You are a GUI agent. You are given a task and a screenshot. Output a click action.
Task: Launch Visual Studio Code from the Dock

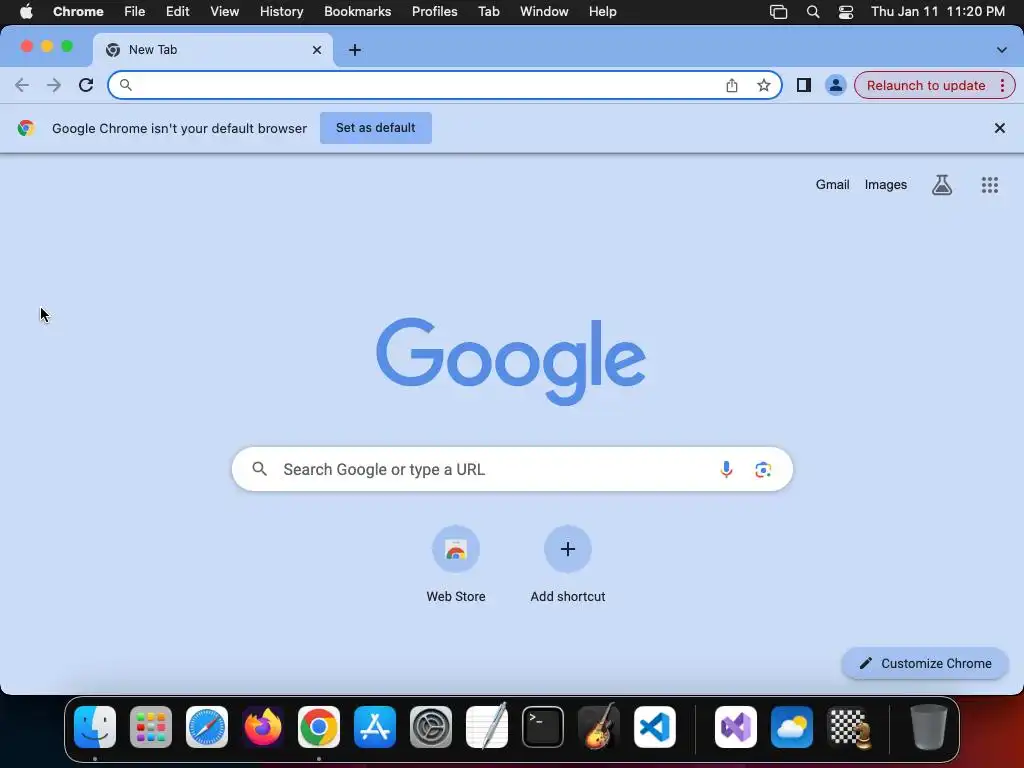tap(655, 727)
